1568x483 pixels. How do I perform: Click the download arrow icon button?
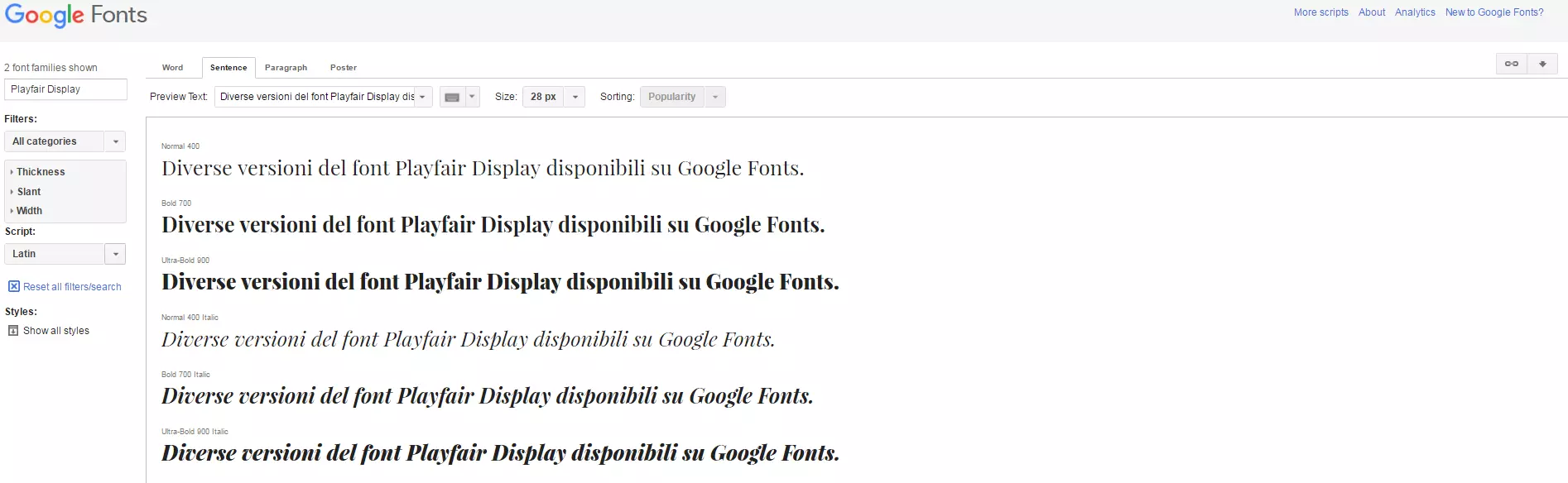1542,64
